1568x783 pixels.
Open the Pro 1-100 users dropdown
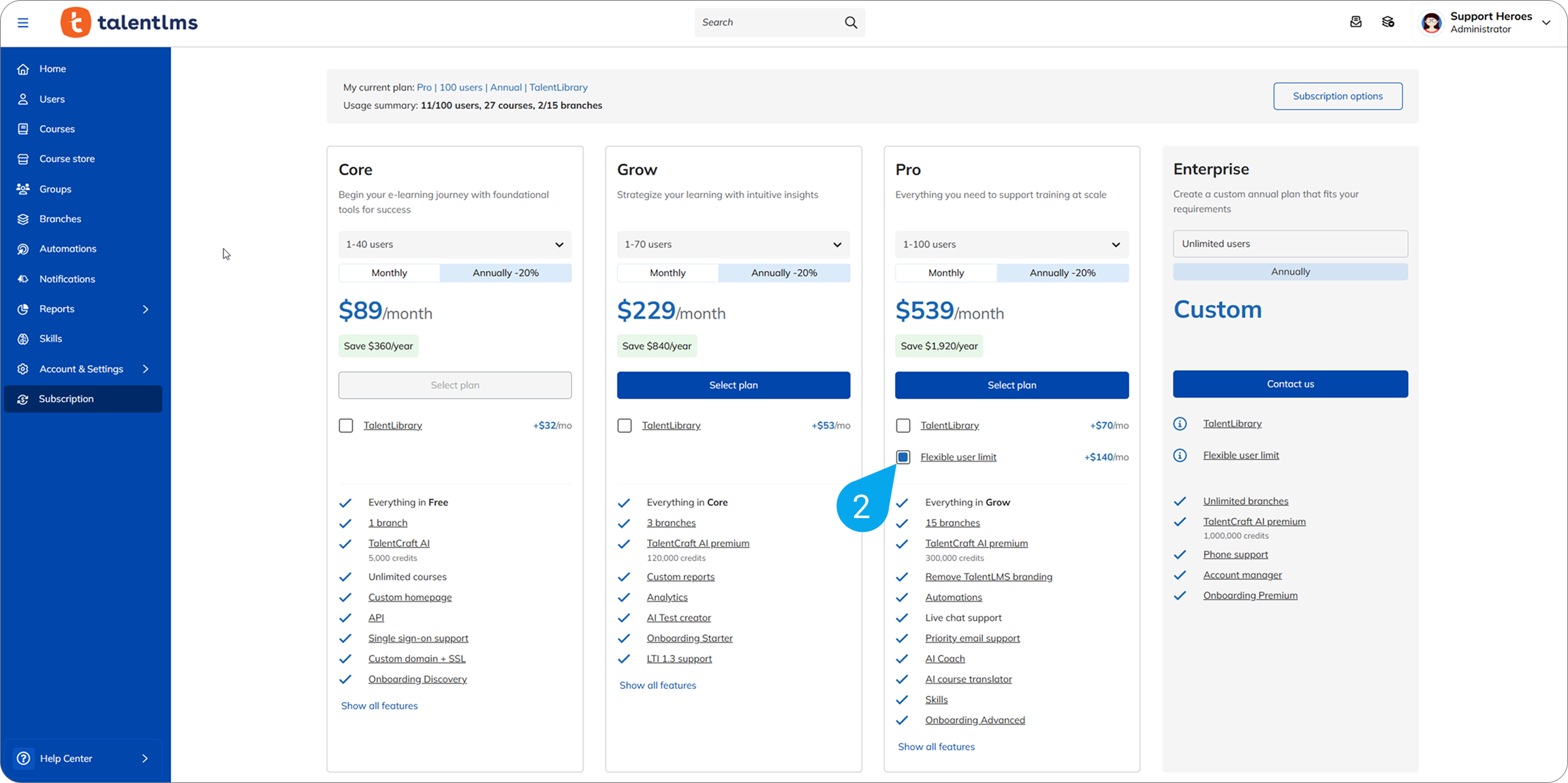pos(1012,244)
